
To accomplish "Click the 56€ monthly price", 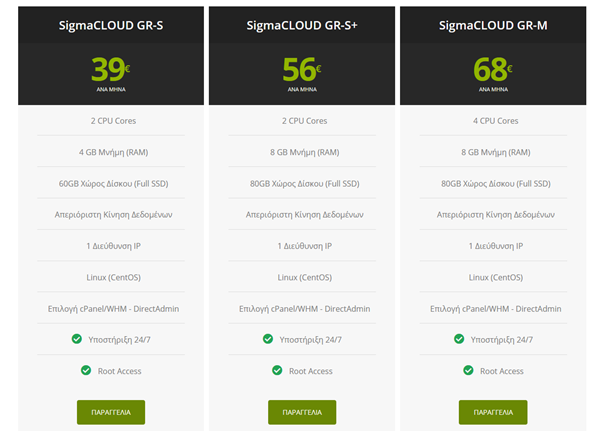I will pos(301,69).
